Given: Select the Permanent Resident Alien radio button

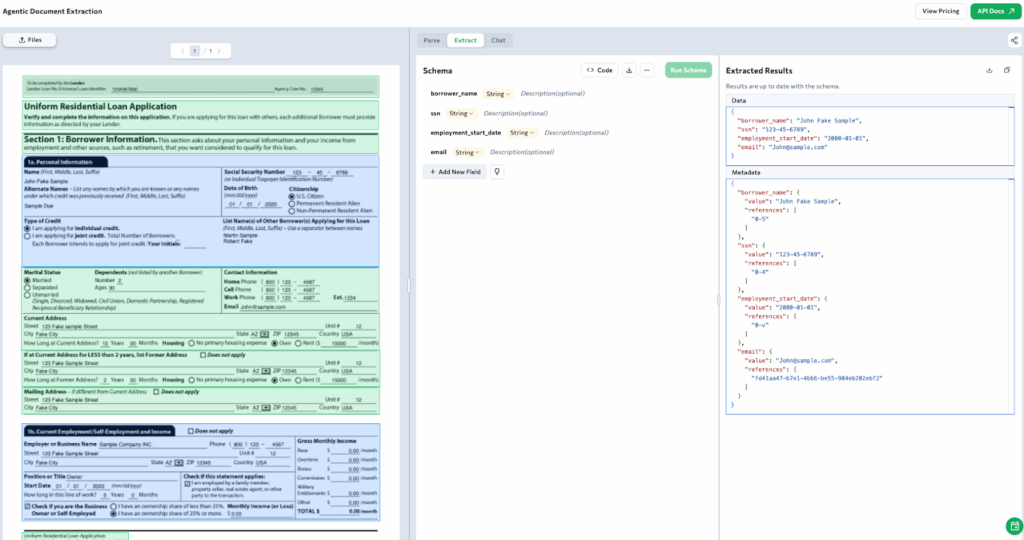Looking at the screenshot, I should pos(292,204).
